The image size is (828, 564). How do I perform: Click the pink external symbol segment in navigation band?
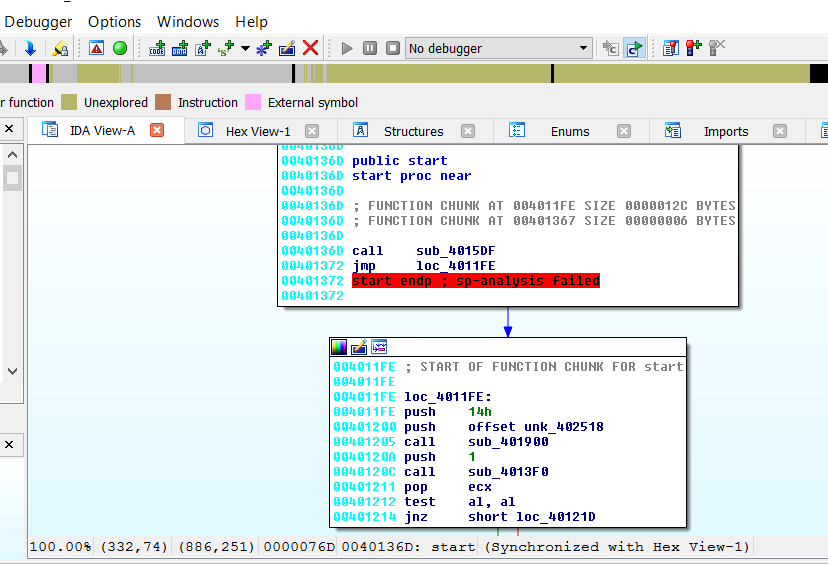click(x=37, y=74)
